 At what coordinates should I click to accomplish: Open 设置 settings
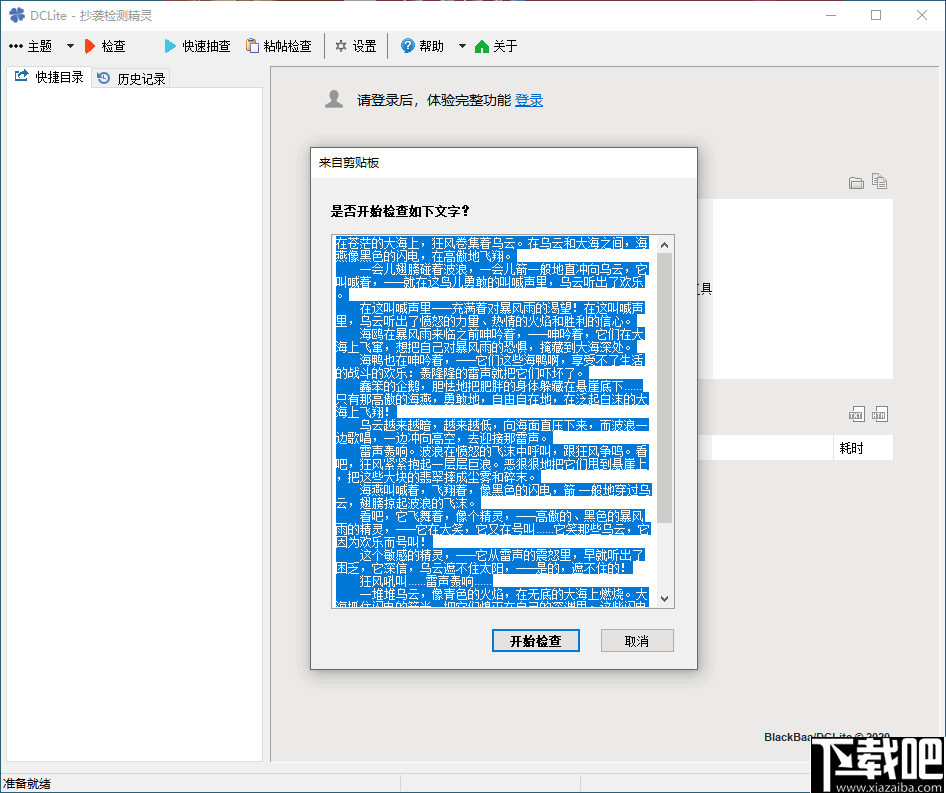(356, 46)
